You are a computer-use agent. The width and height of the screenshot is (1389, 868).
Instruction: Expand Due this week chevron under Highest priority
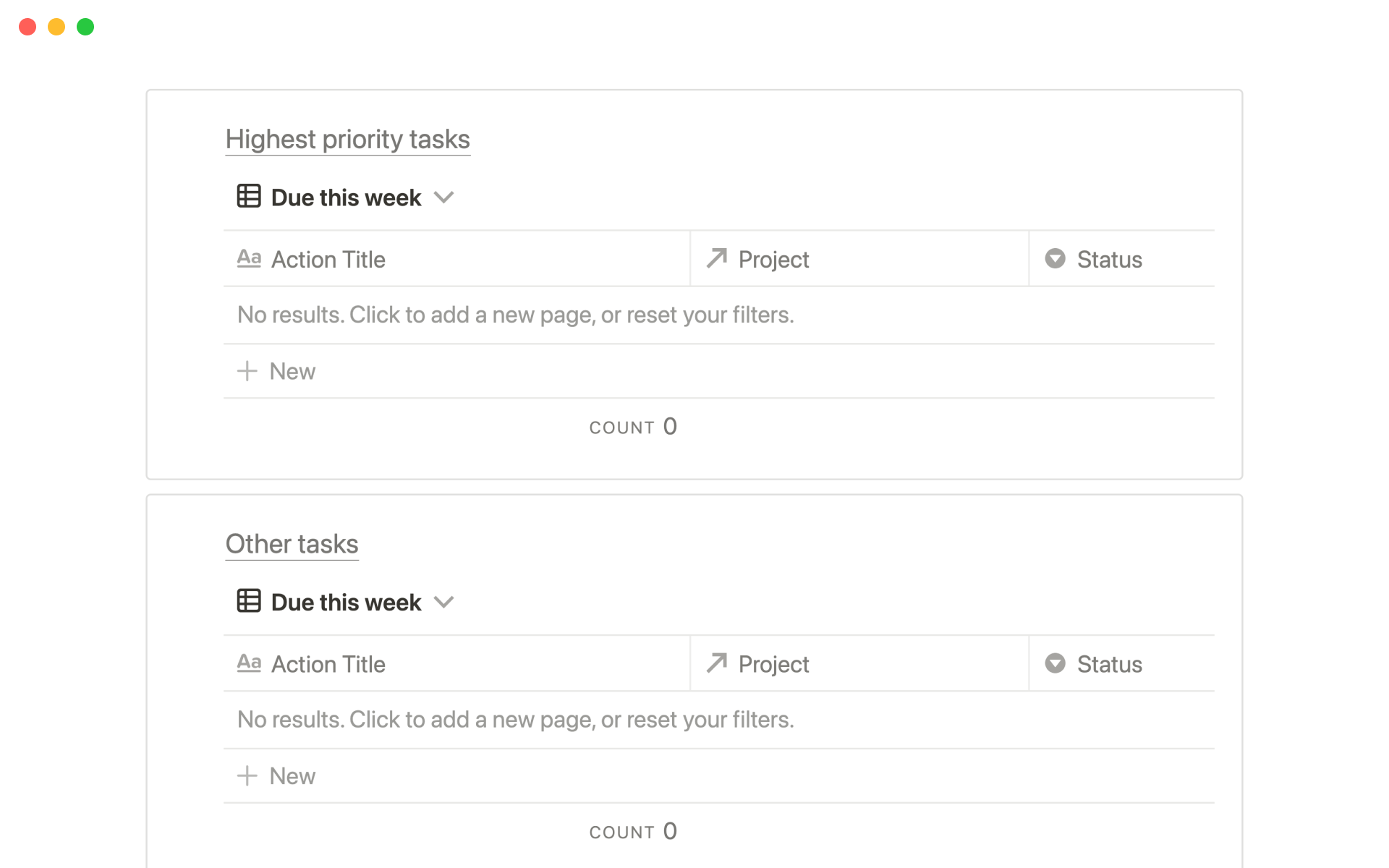tap(443, 197)
